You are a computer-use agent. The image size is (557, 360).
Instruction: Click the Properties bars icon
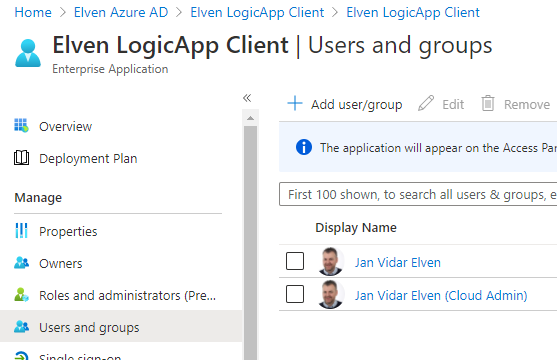pyautogui.click(x=21, y=231)
